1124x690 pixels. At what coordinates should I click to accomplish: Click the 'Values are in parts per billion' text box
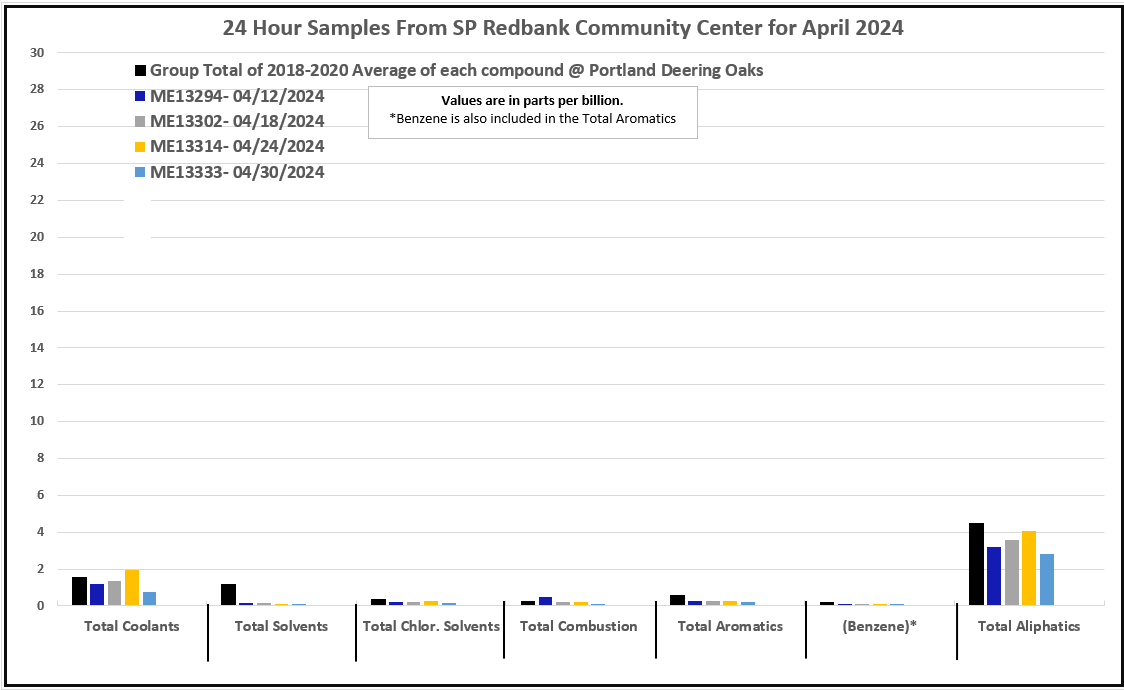[x=532, y=110]
